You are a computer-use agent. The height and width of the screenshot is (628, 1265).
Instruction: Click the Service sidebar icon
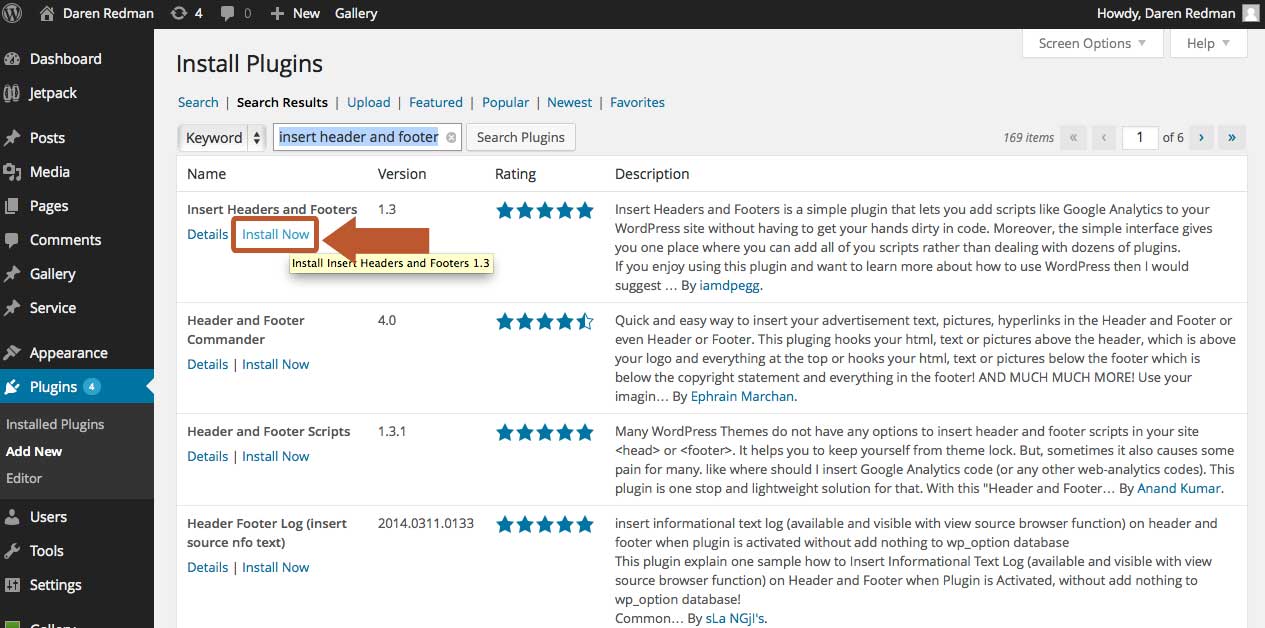13,308
